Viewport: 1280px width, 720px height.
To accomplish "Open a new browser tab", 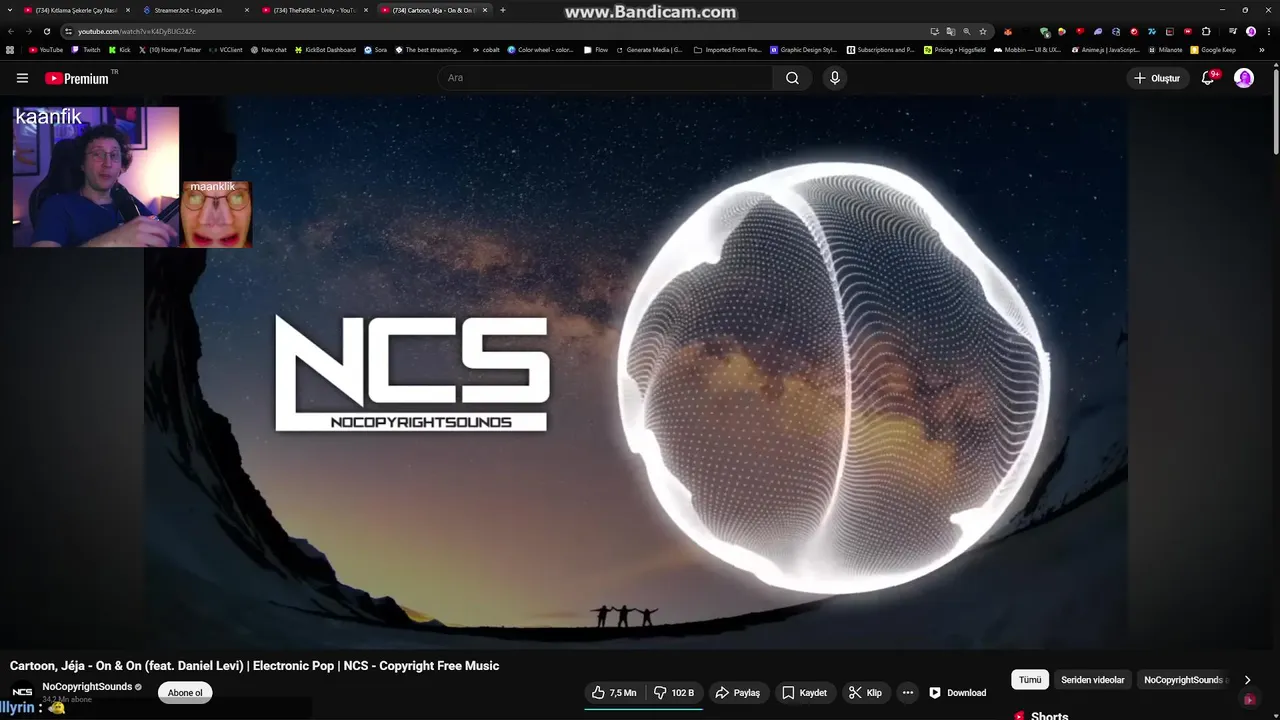I will 502,10.
